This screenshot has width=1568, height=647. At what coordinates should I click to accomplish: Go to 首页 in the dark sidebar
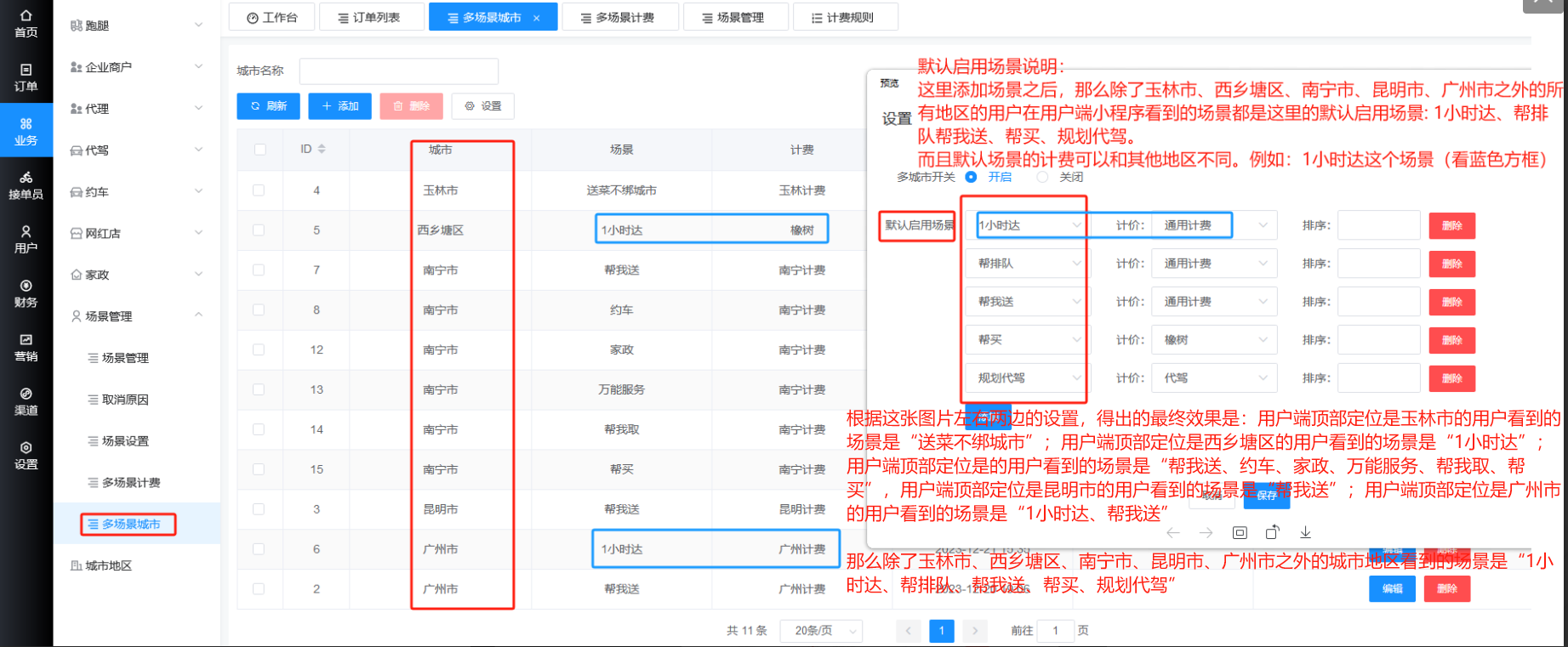tap(26, 24)
